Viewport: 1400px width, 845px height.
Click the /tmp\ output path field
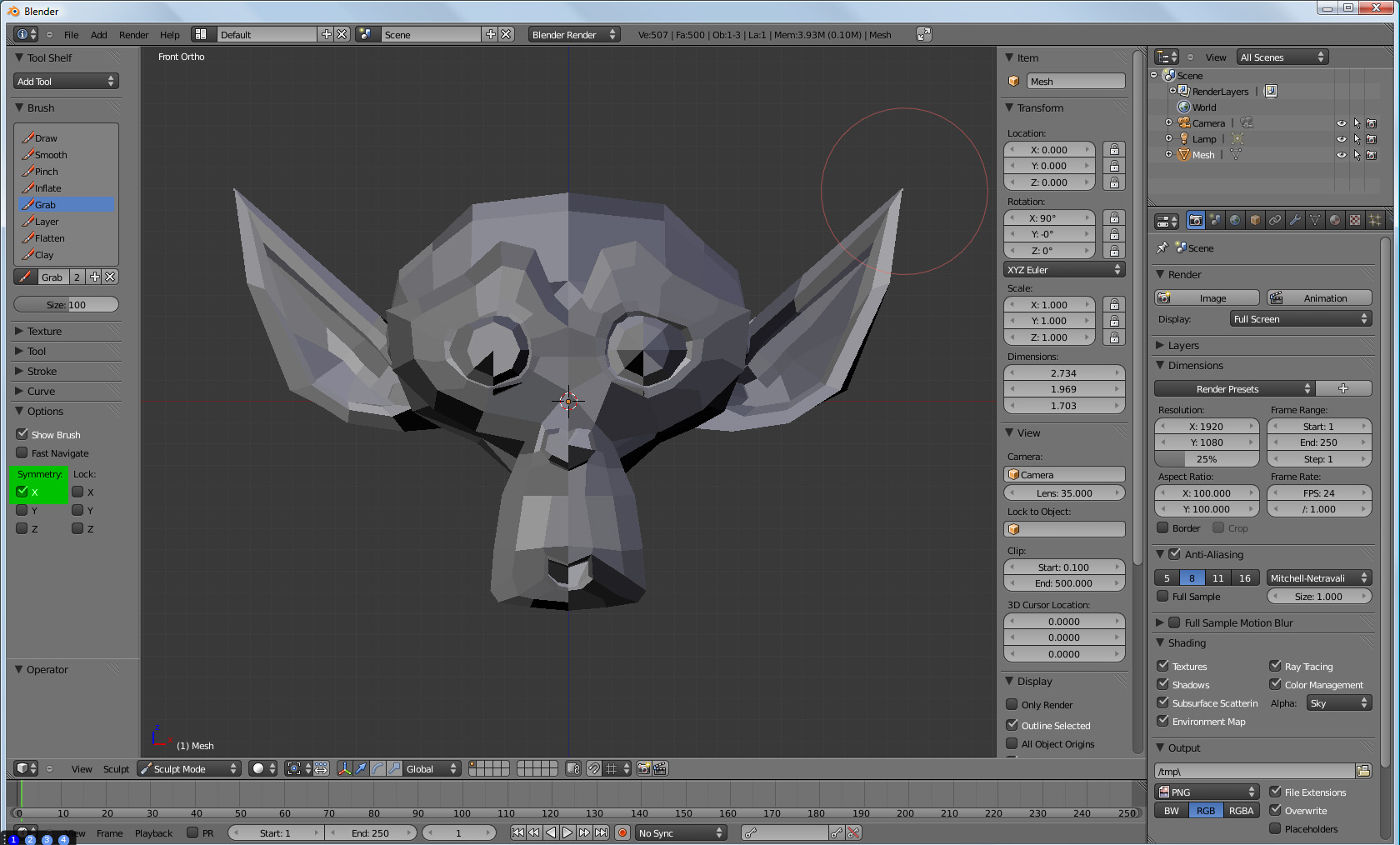click(x=1254, y=771)
